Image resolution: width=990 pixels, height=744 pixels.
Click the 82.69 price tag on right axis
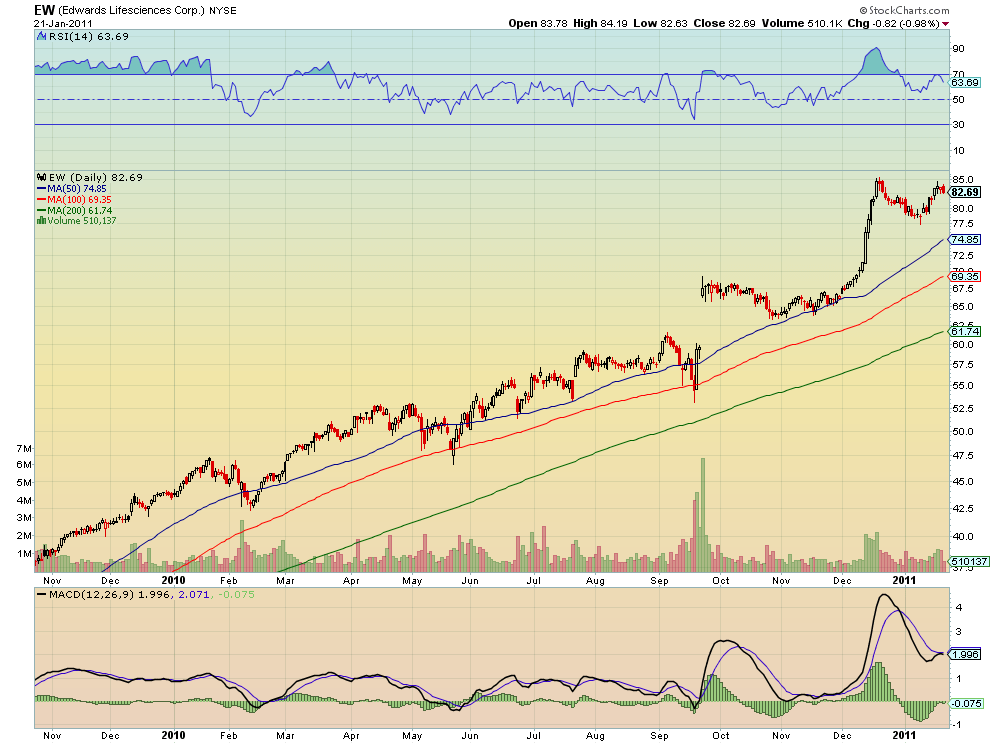965,193
